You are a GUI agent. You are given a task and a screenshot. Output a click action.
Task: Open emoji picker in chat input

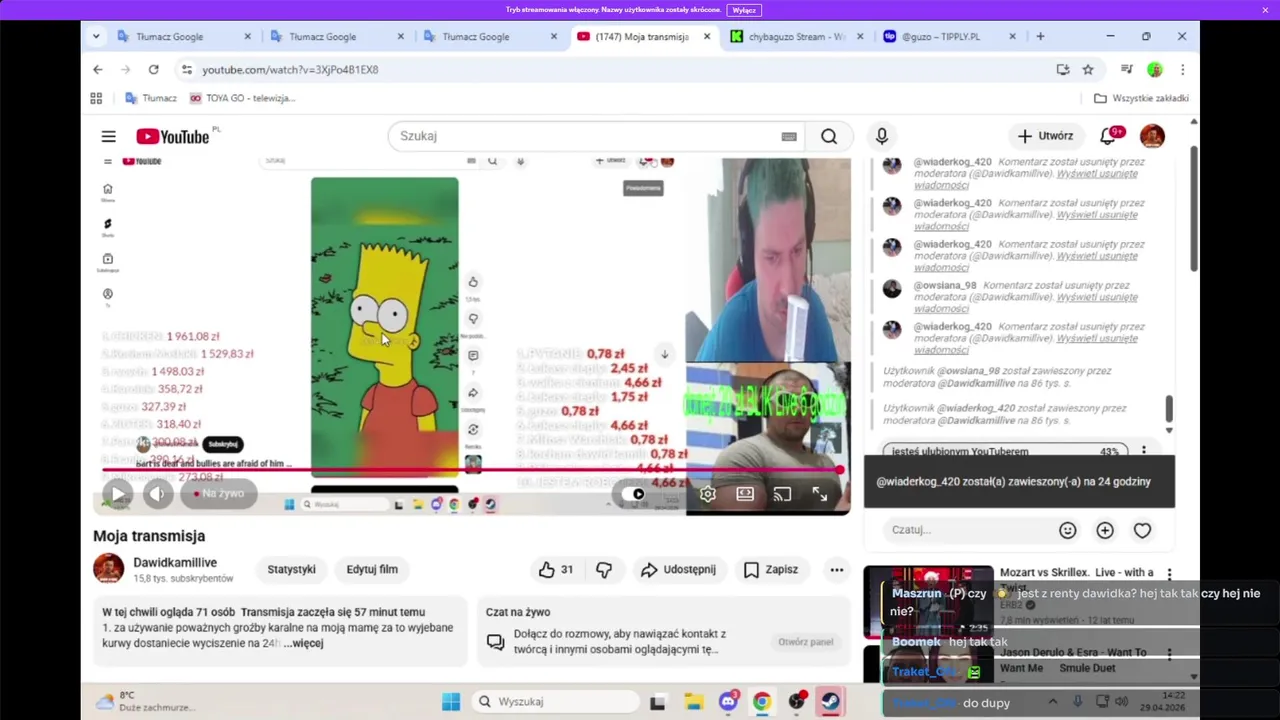click(x=1068, y=530)
